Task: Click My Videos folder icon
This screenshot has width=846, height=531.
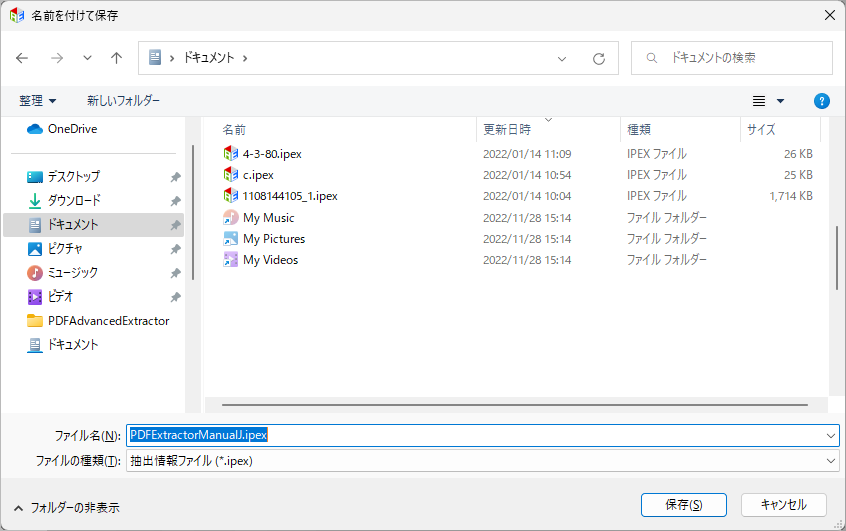Action: point(231,260)
